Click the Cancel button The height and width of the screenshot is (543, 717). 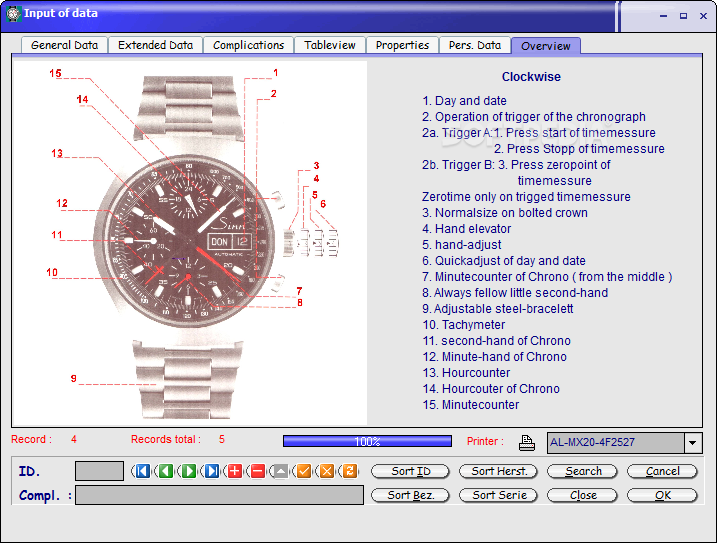662,471
